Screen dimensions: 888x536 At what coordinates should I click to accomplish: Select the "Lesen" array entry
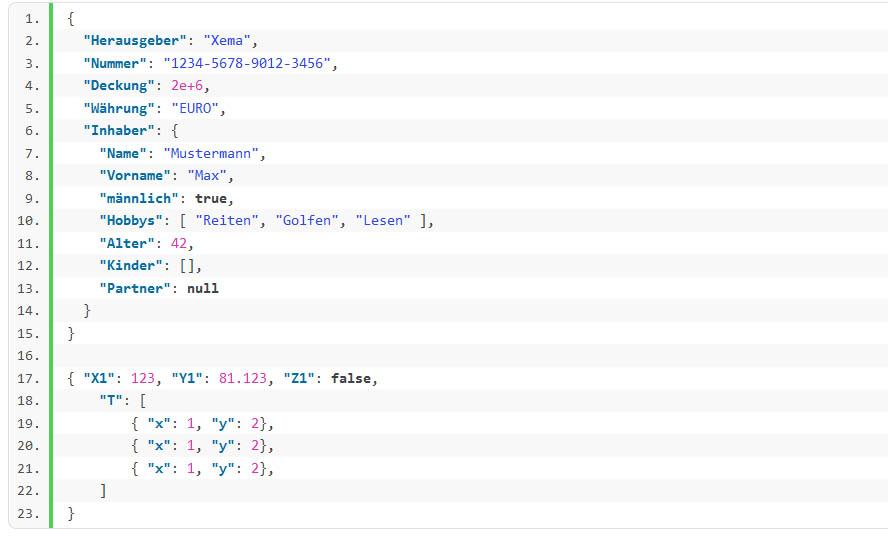click(x=383, y=220)
